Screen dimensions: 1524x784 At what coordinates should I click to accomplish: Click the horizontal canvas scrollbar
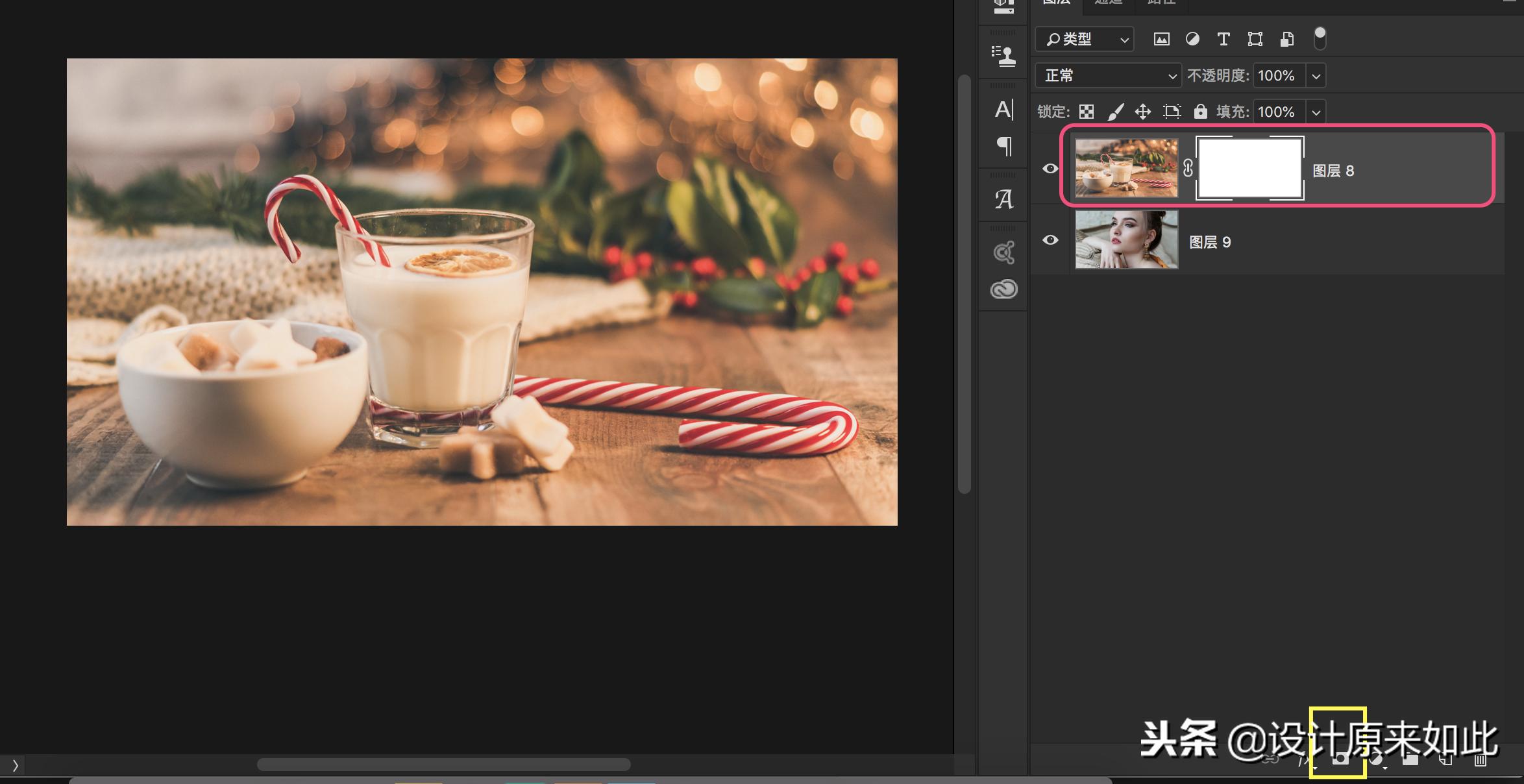[x=443, y=765]
